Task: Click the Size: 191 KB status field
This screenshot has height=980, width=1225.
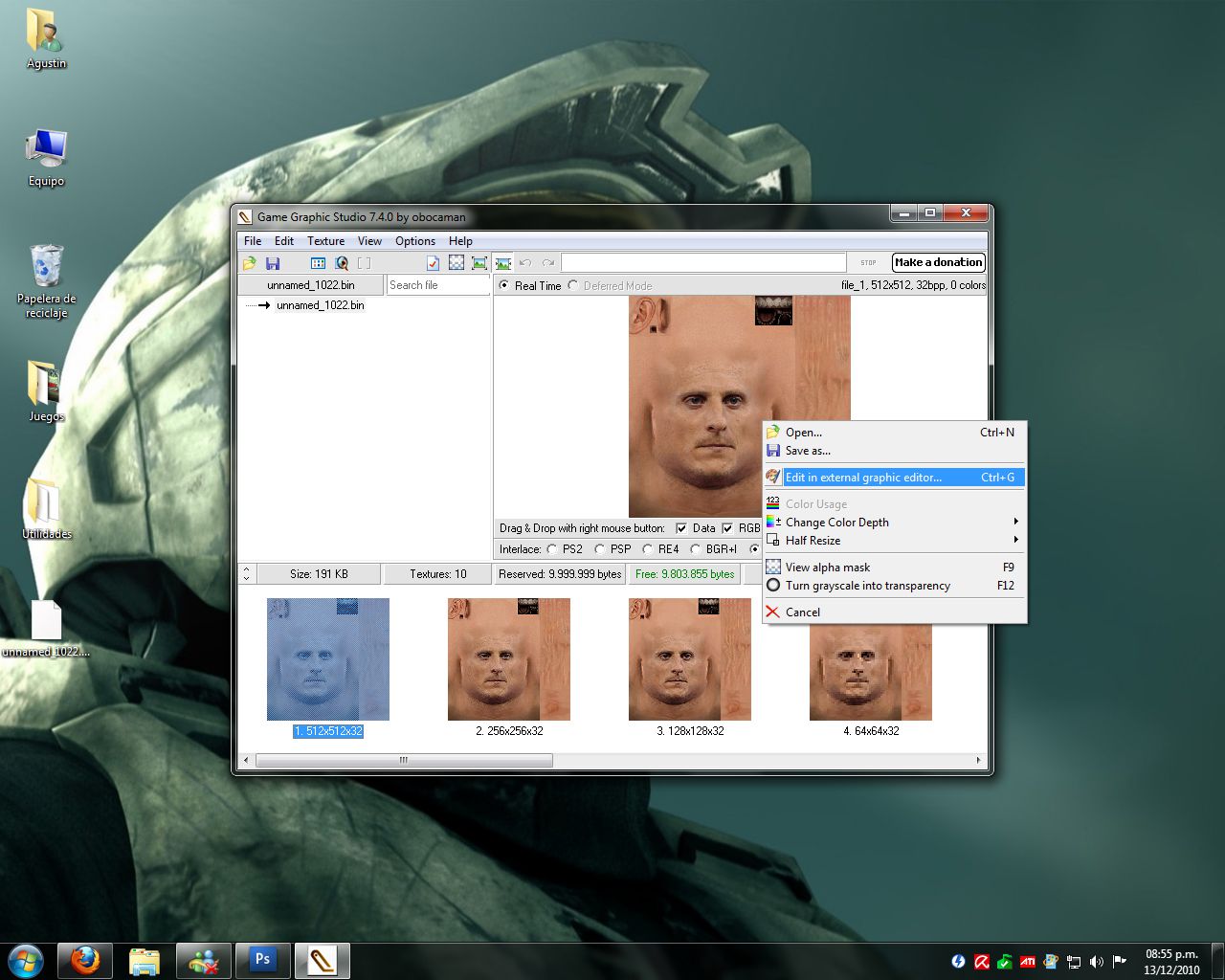Action: (319, 574)
